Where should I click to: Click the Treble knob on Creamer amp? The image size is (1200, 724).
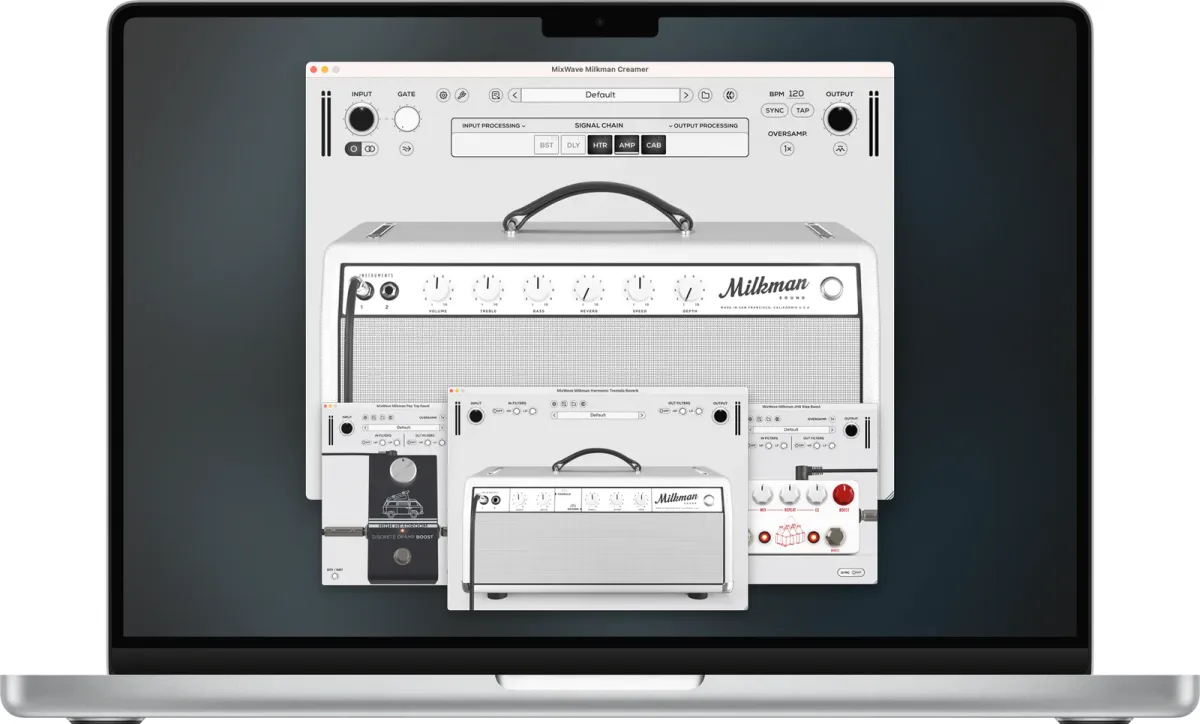(x=488, y=290)
